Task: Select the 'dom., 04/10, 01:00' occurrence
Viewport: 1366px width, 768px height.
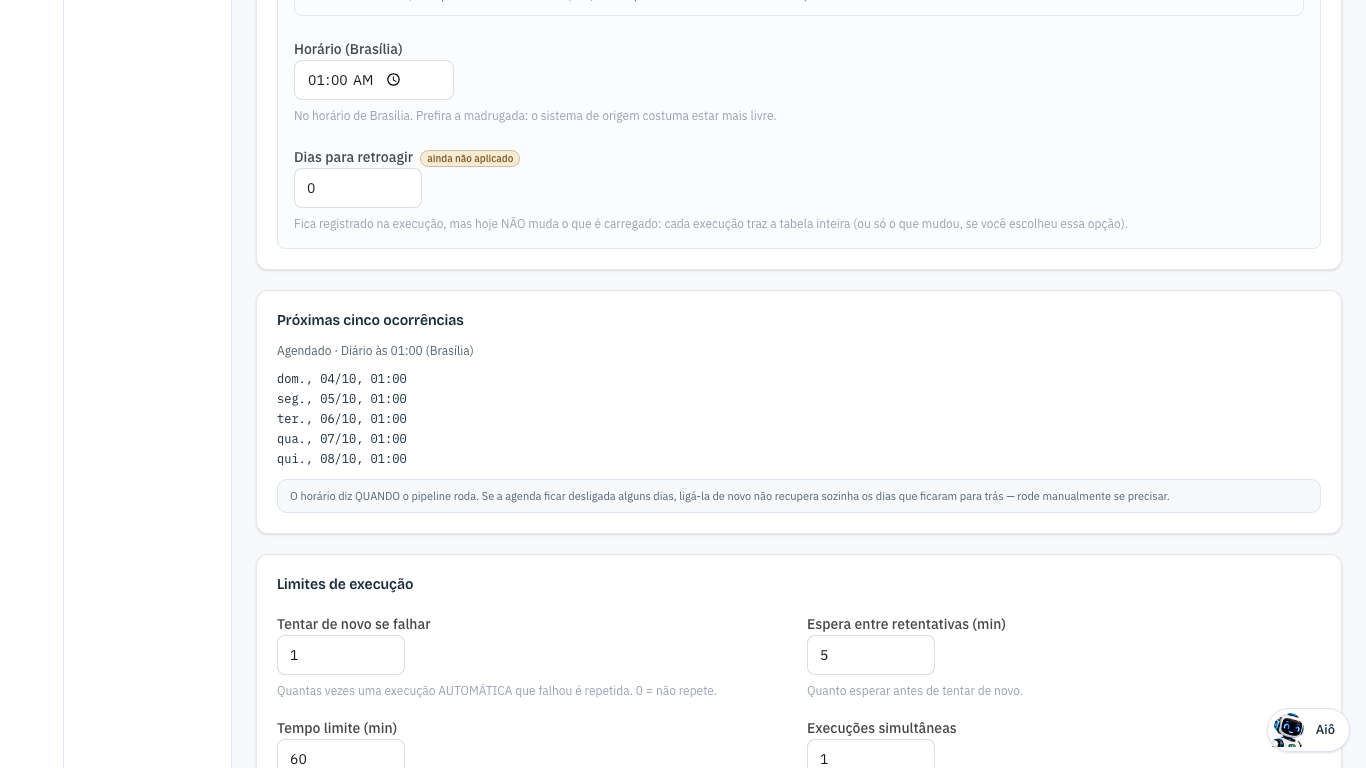Action: 342,379
